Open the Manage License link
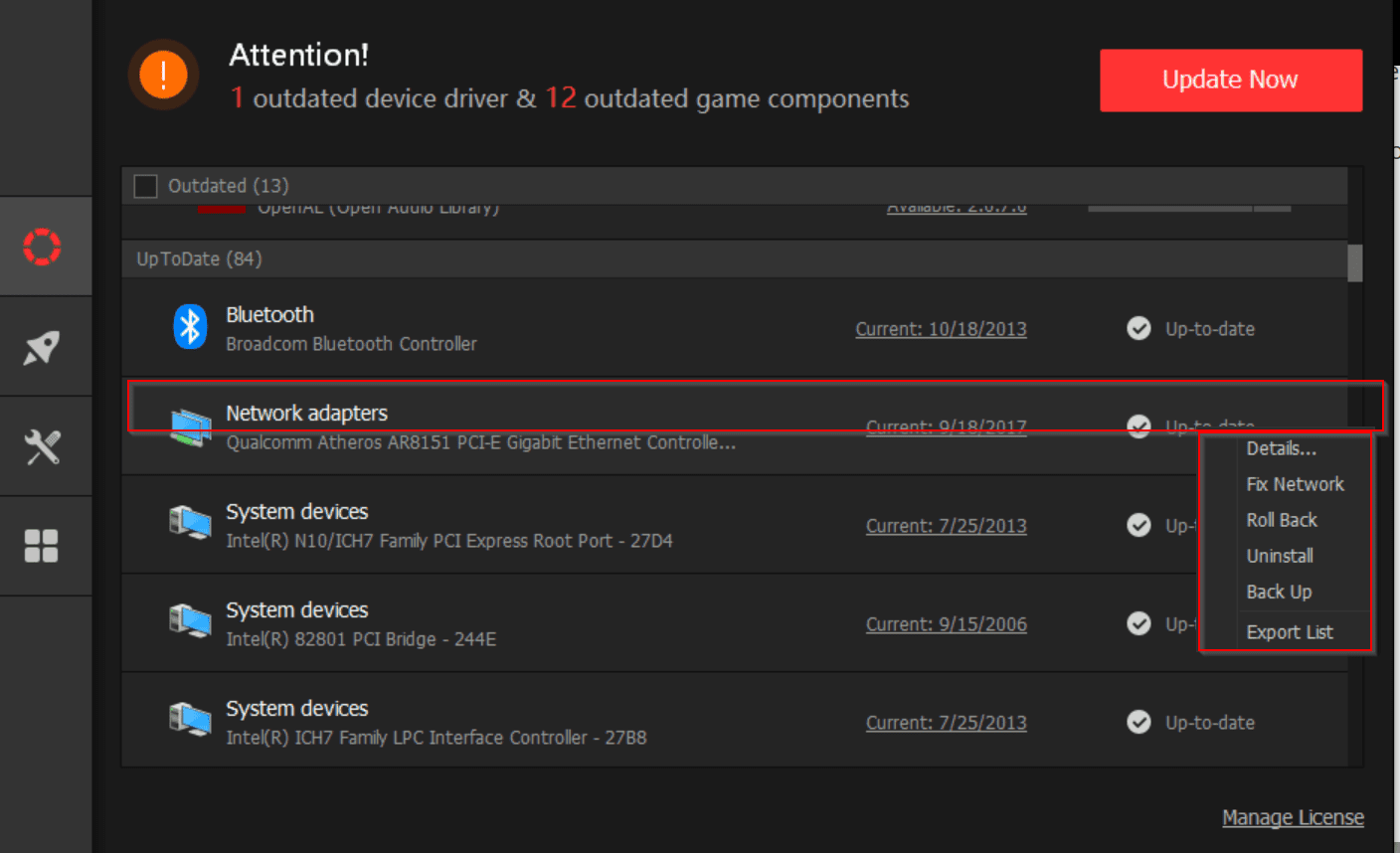Viewport: 1400px width, 853px height. tap(1293, 817)
